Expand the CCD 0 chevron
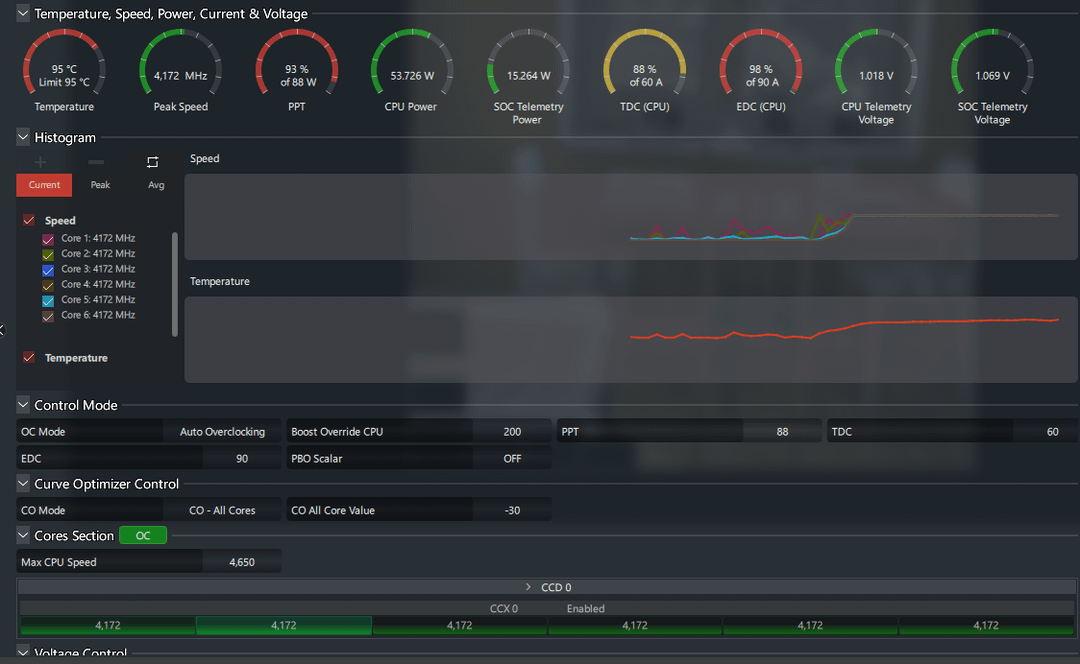This screenshot has height=664, width=1080. [528, 587]
